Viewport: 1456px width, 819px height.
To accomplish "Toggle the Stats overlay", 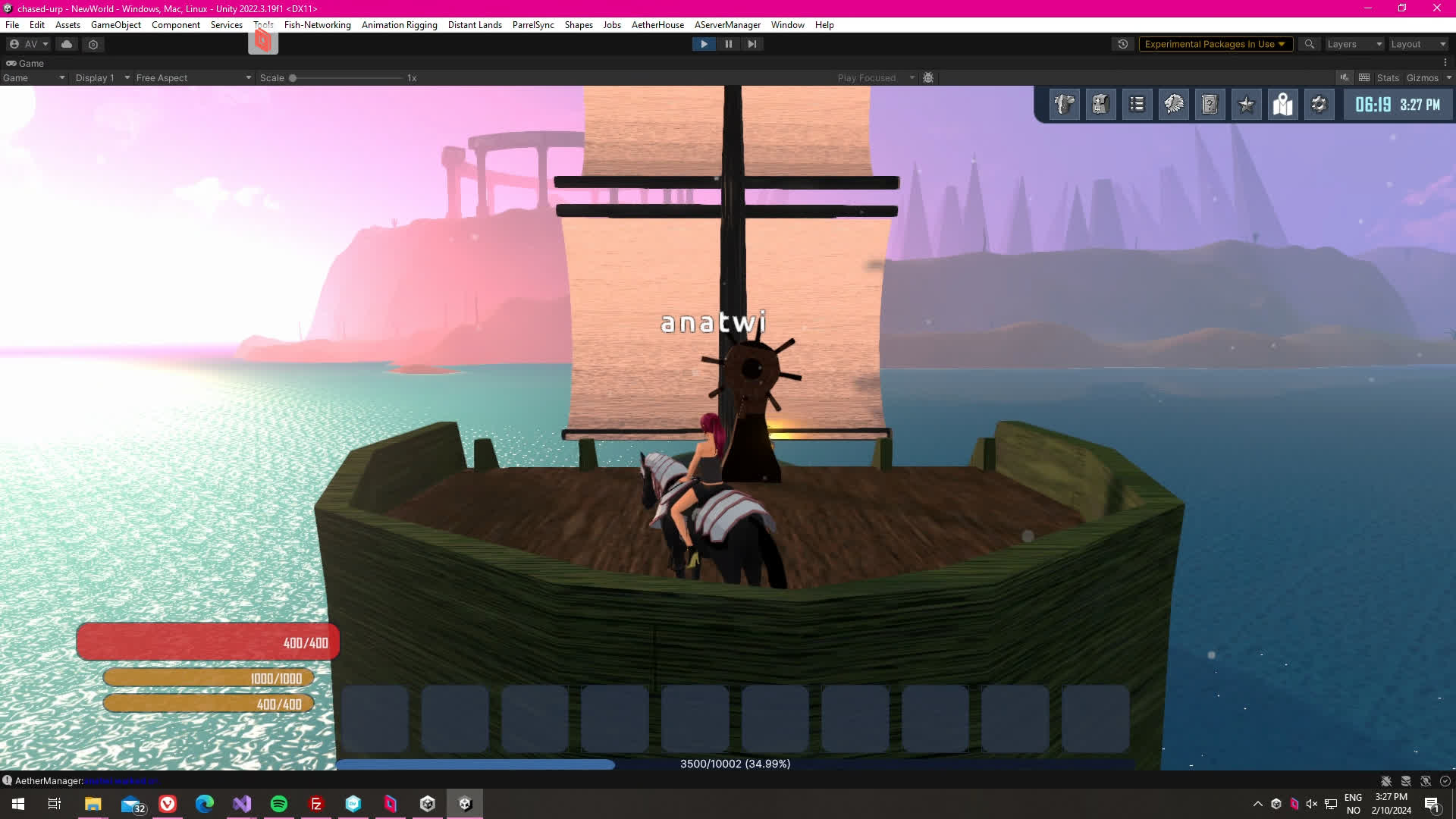I will coord(1388,78).
